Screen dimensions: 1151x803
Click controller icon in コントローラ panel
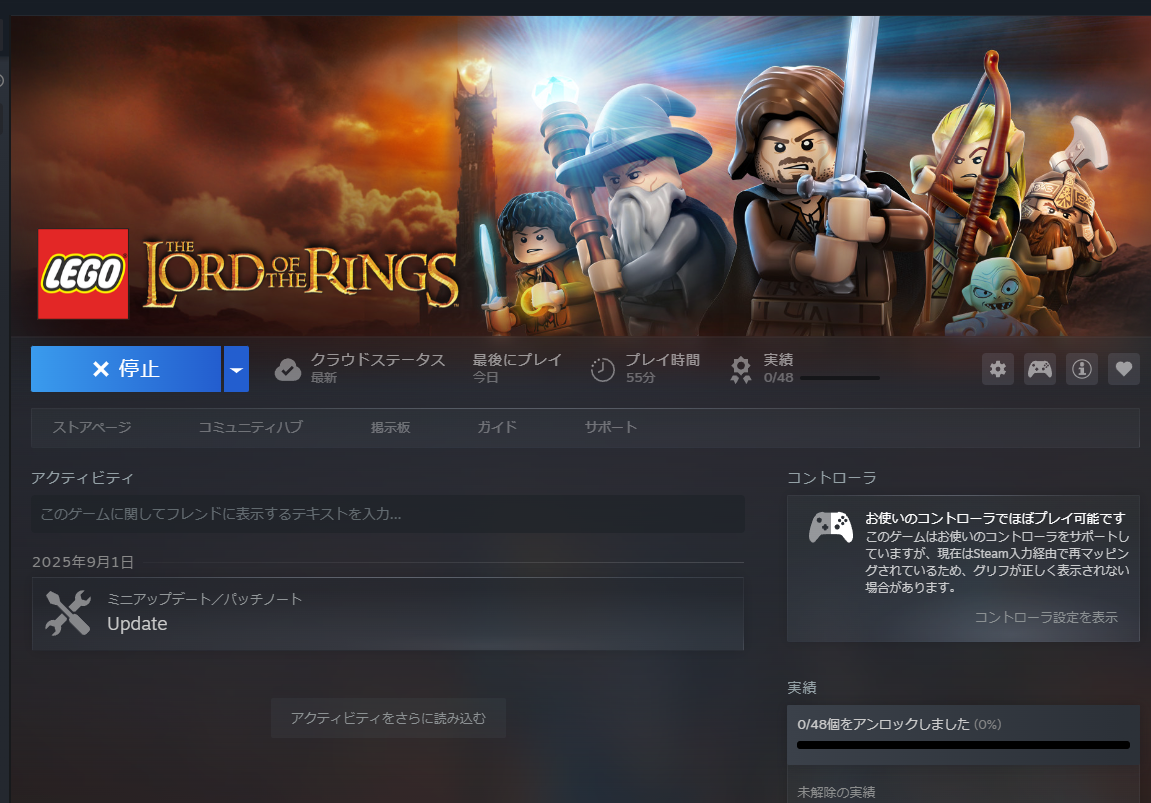point(830,527)
